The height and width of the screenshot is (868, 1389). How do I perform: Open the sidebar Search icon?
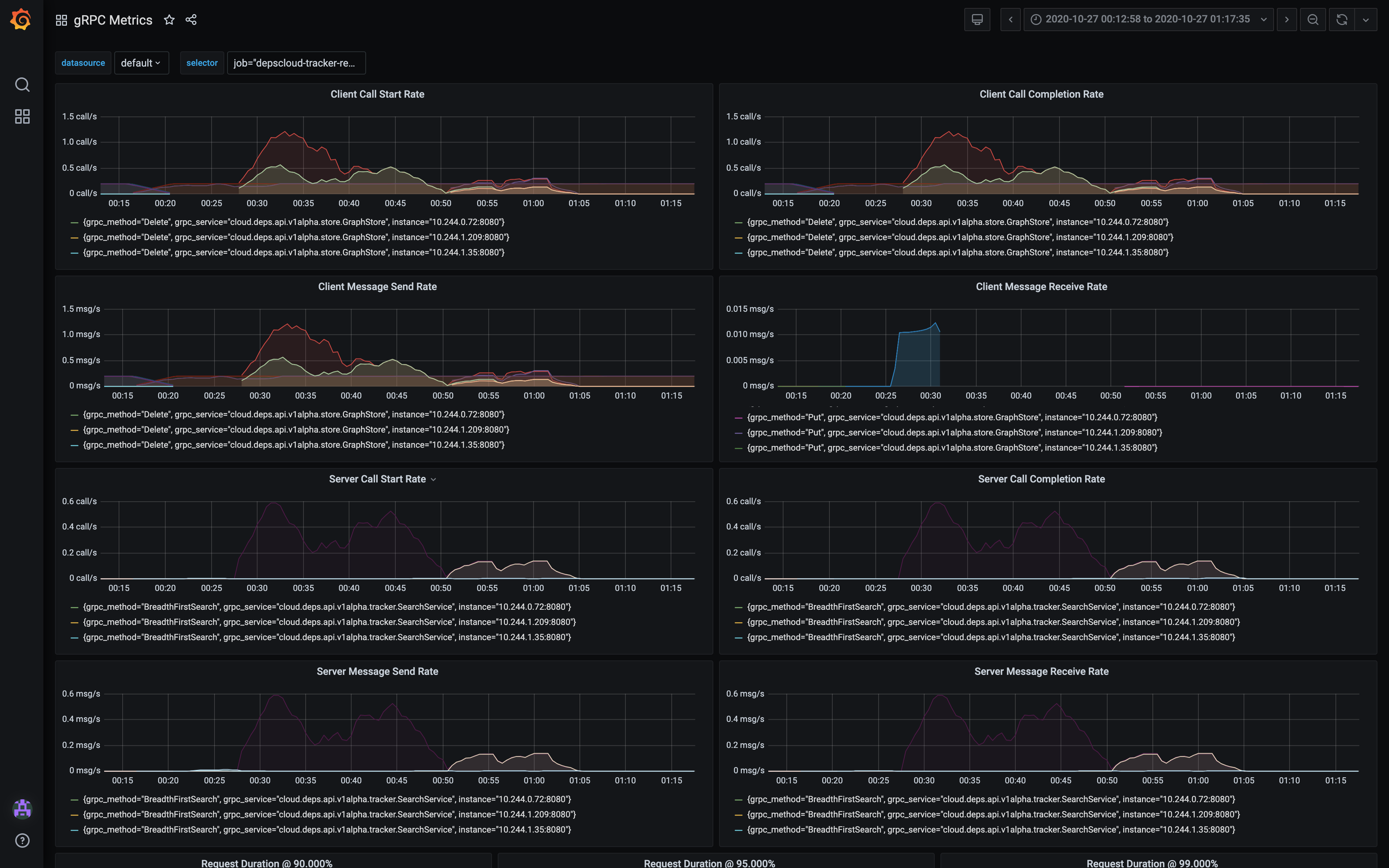(x=22, y=85)
